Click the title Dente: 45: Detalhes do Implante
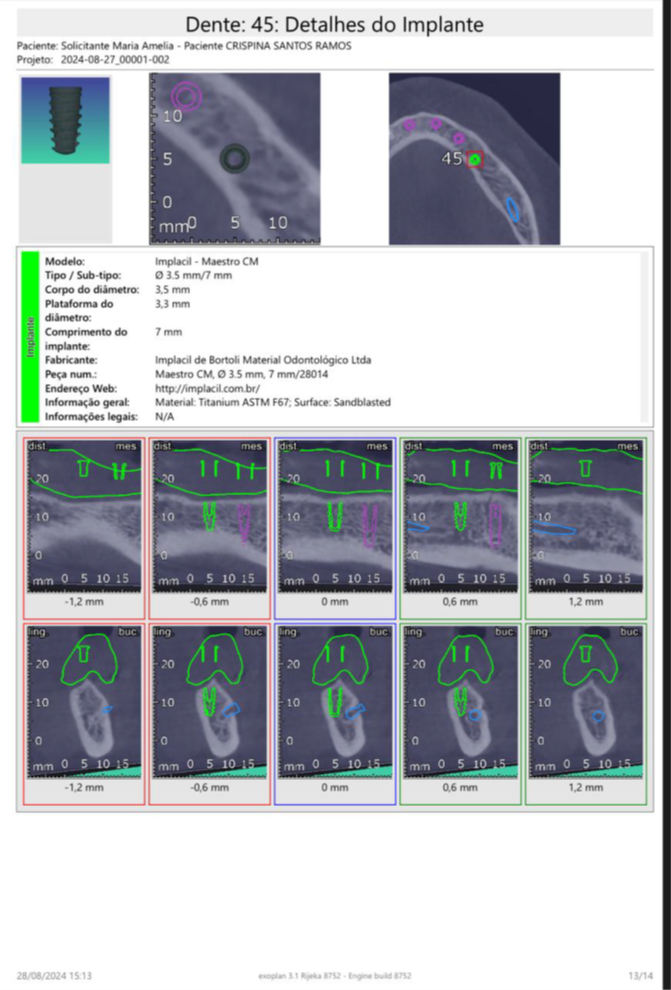This screenshot has height=990, width=671. (x=335, y=24)
